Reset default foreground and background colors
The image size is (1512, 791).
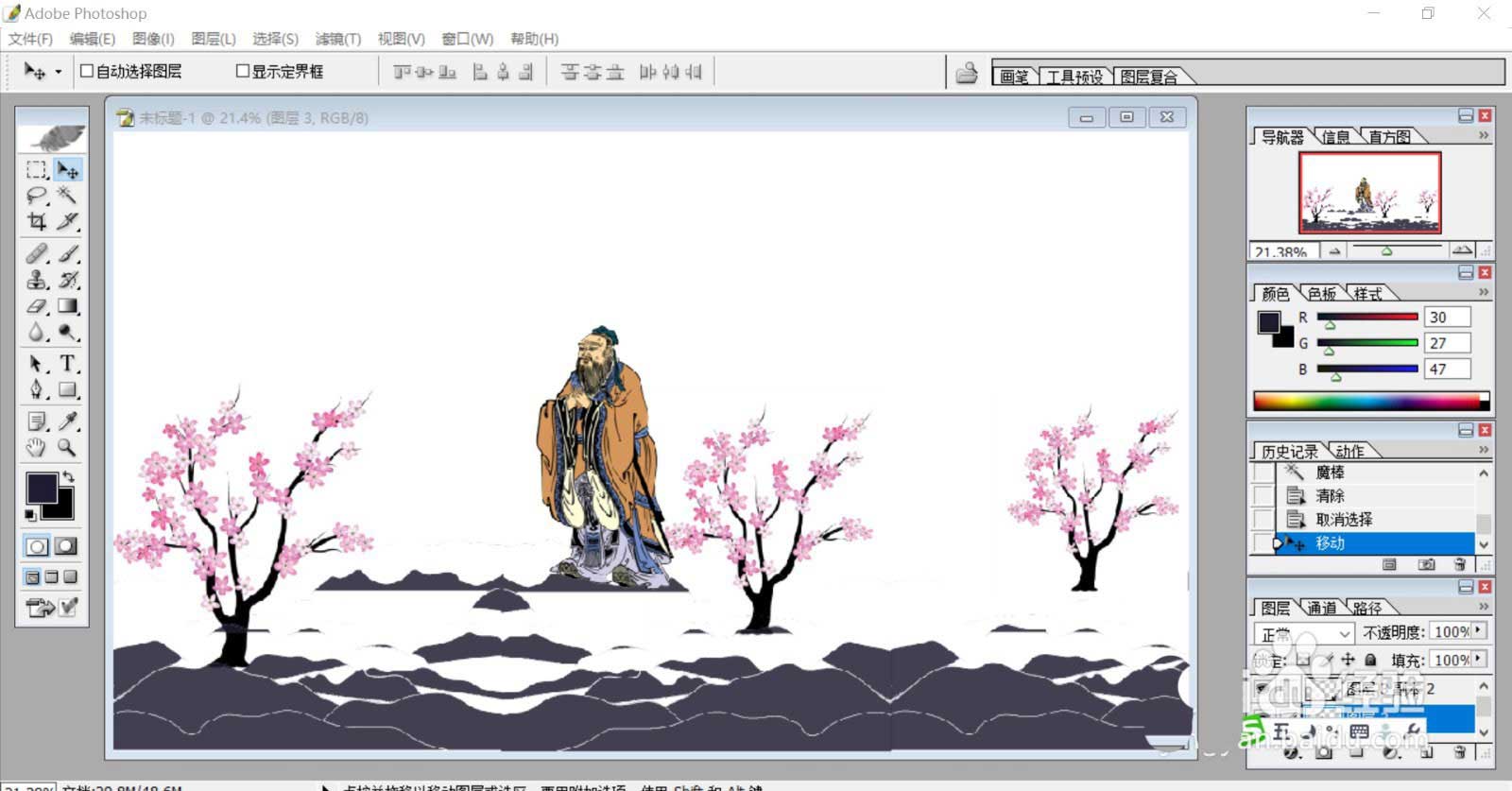pos(30,515)
